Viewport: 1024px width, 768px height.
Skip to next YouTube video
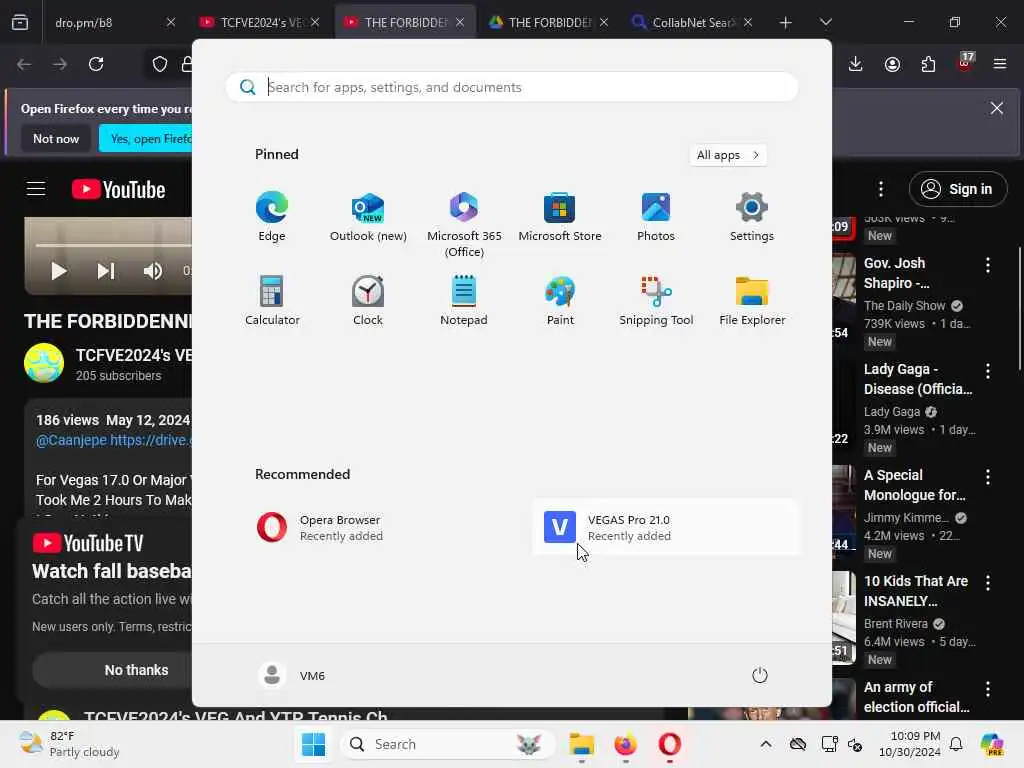click(106, 271)
